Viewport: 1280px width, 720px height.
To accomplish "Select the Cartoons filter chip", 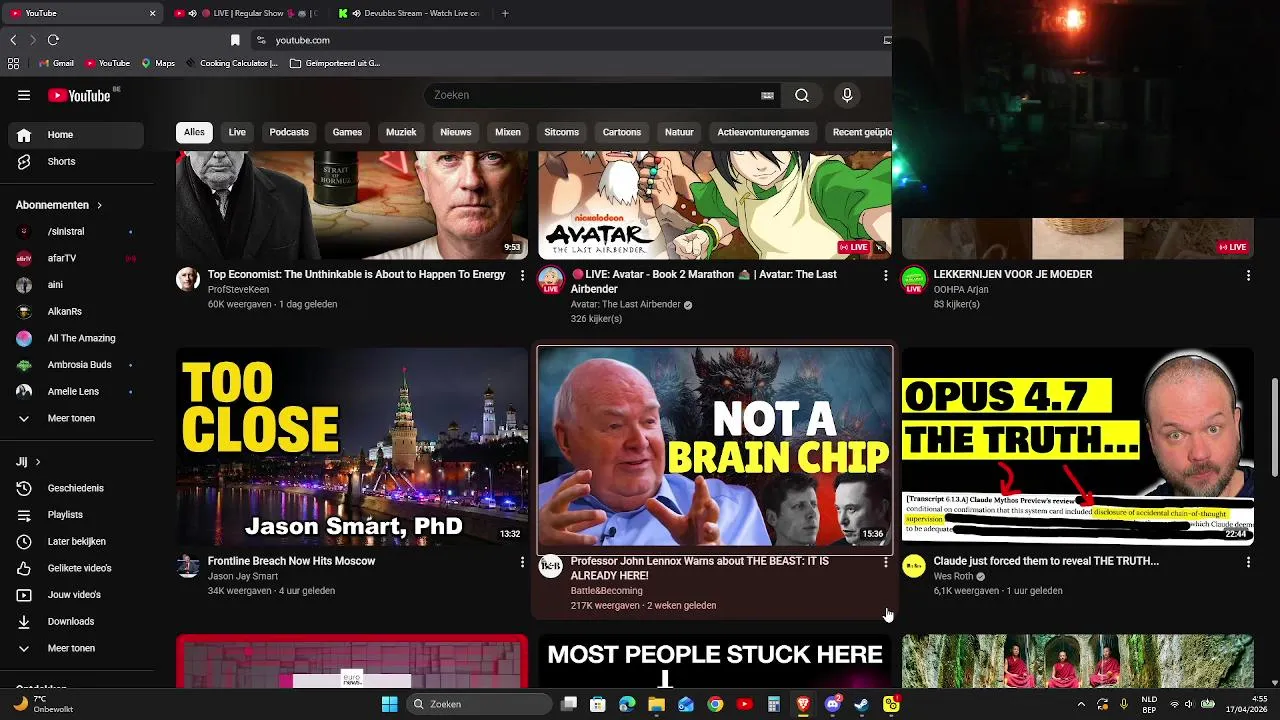I will (x=621, y=132).
